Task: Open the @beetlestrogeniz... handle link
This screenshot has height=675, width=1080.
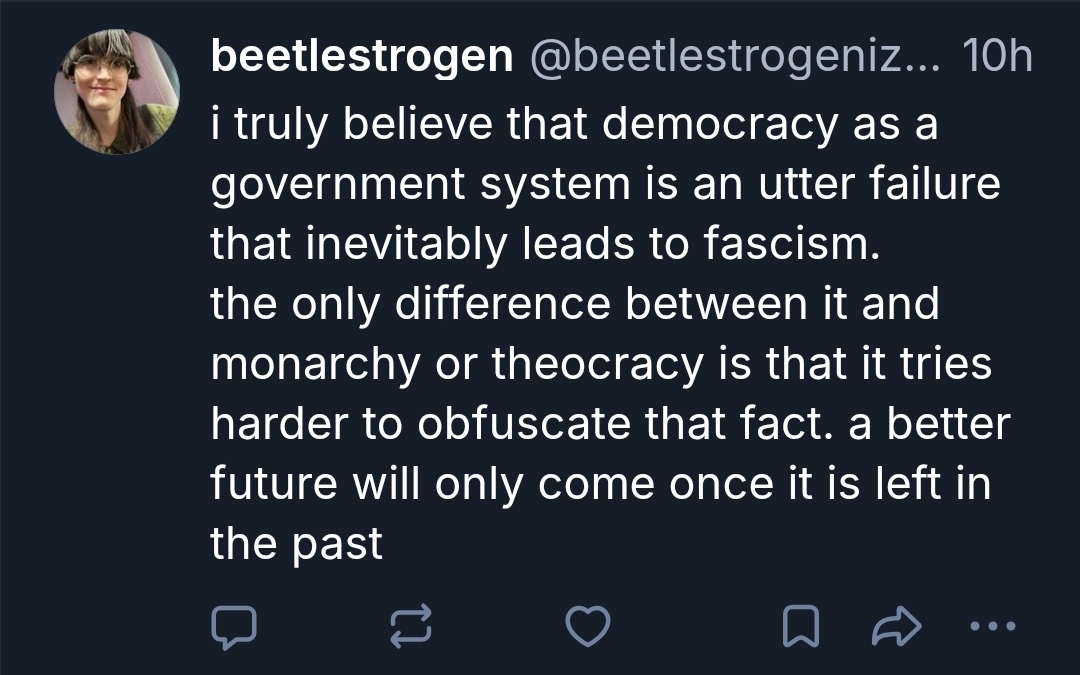Action: pos(734,59)
